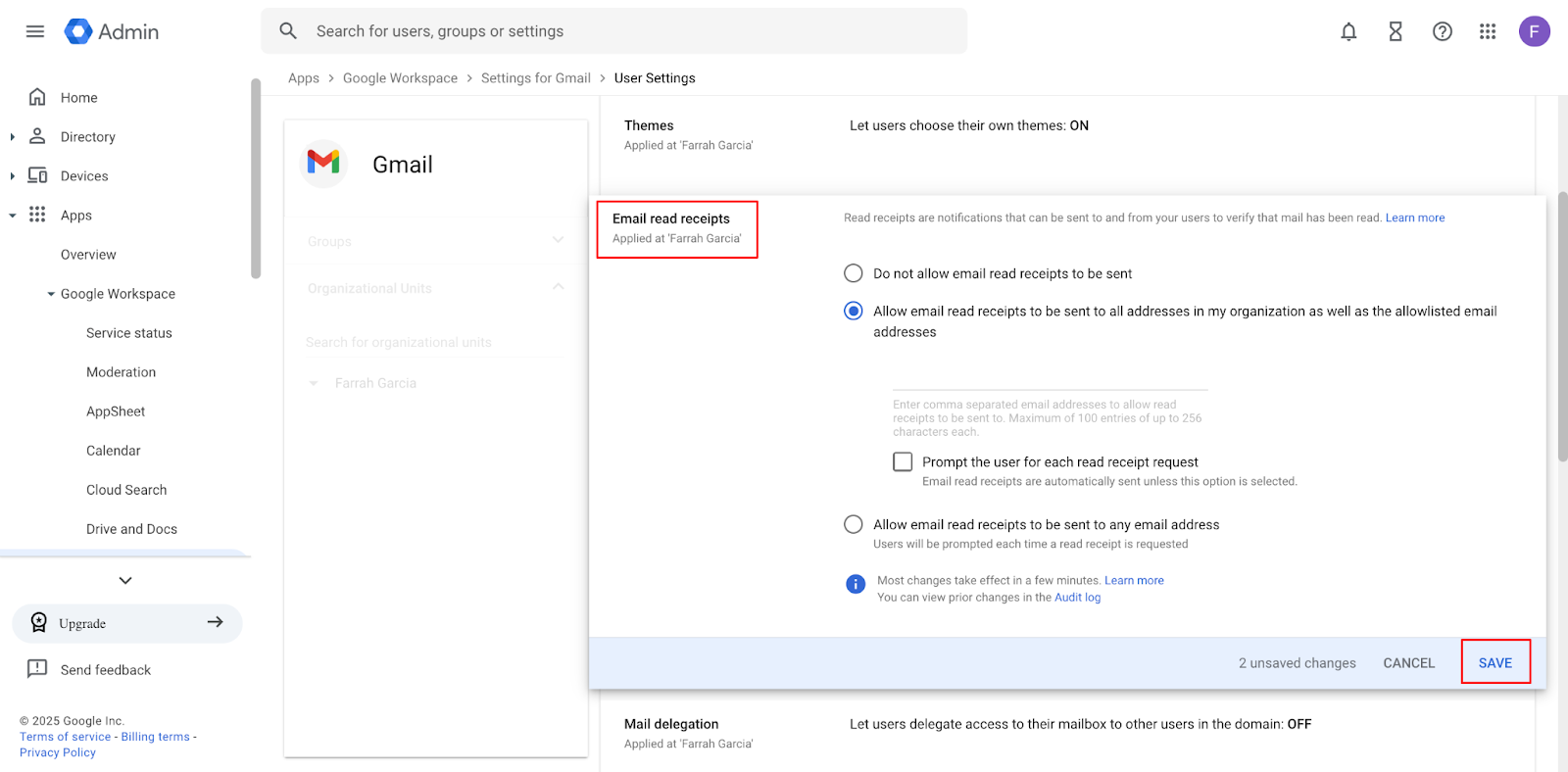Click the Home house icon

pyautogui.click(x=37, y=97)
